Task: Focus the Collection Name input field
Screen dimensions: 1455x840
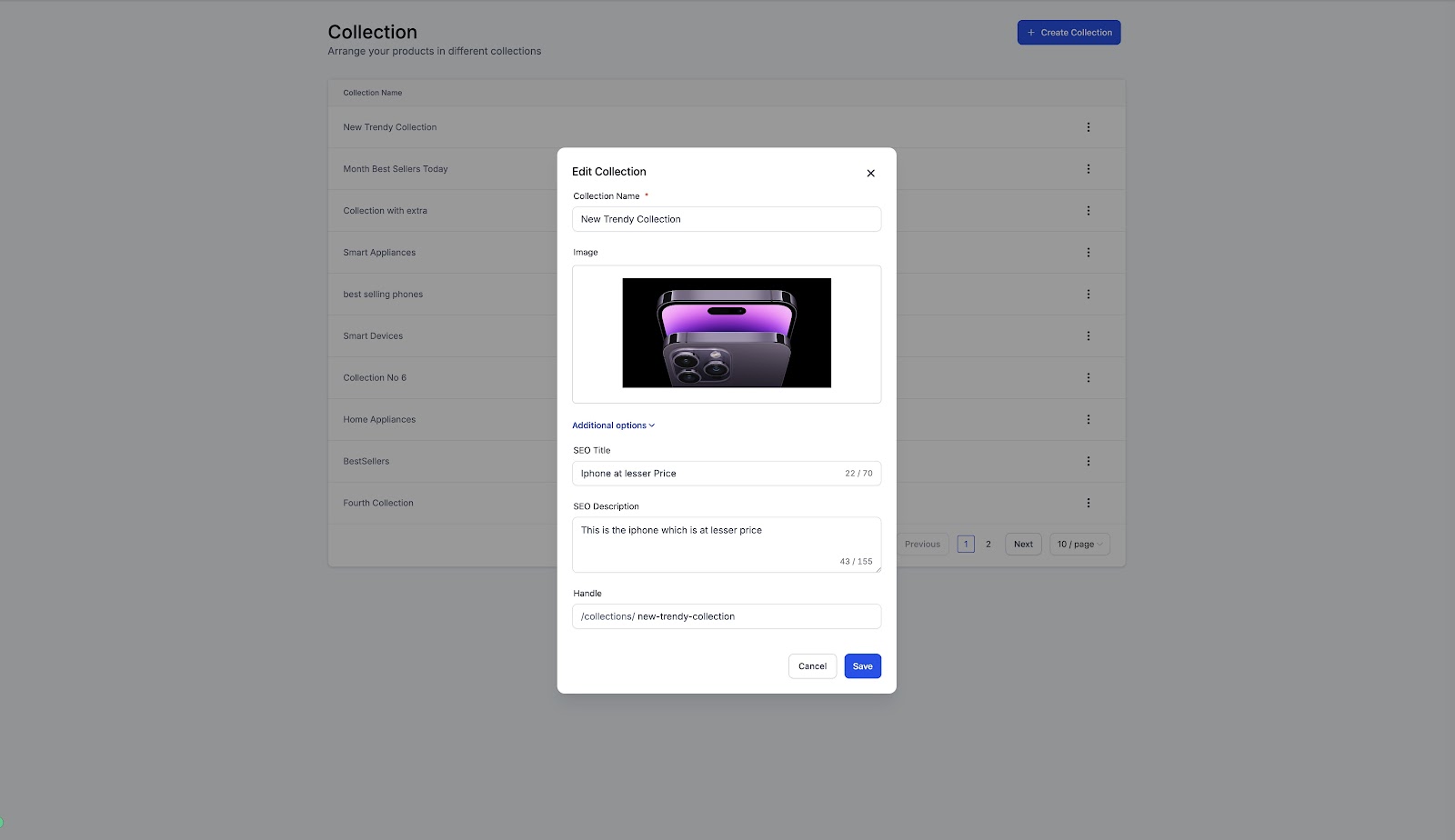Action: coord(727,219)
